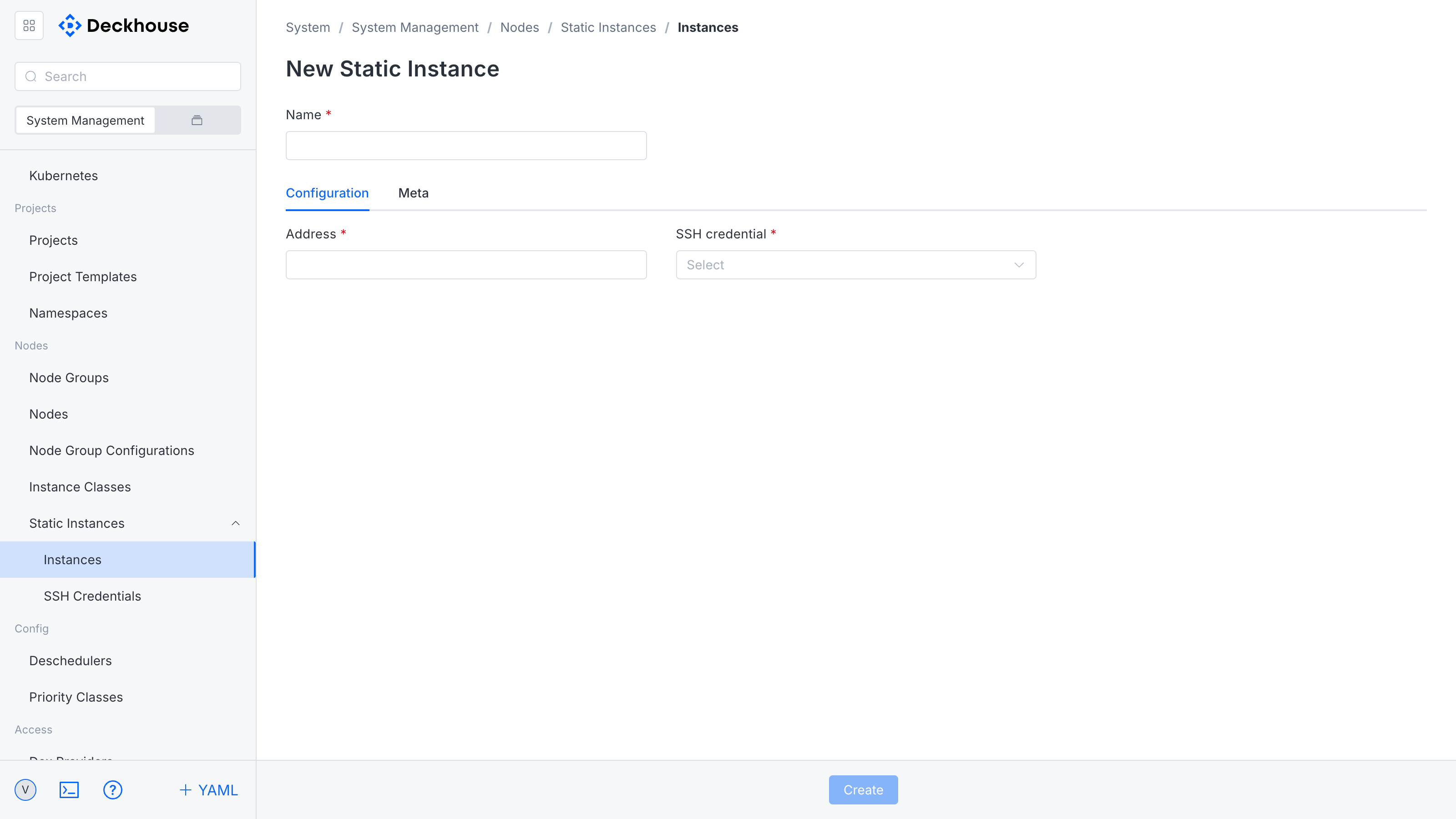
Task: Click into the sidebar Search field
Action: (128, 76)
